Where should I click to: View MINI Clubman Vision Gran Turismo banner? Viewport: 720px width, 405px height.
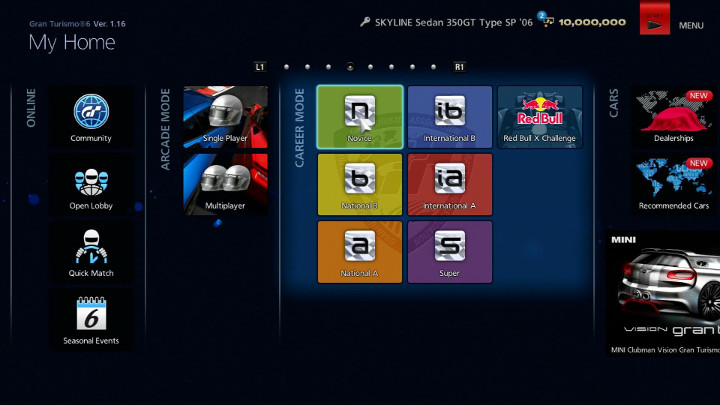664,293
